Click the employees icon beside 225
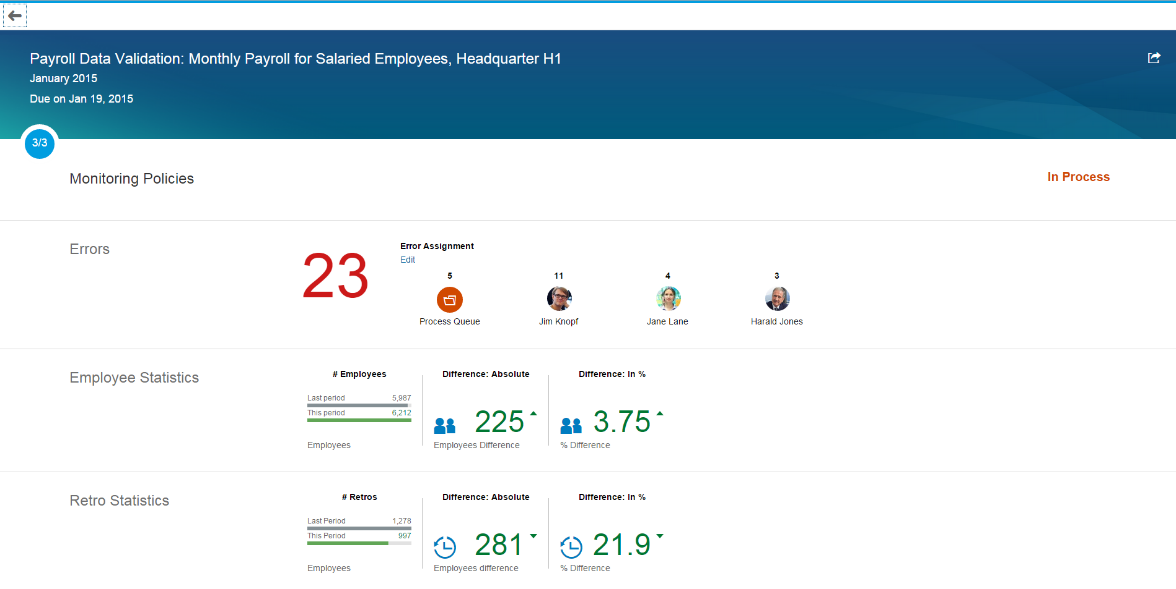The image size is (1176, 589). (x=445, y=425)
